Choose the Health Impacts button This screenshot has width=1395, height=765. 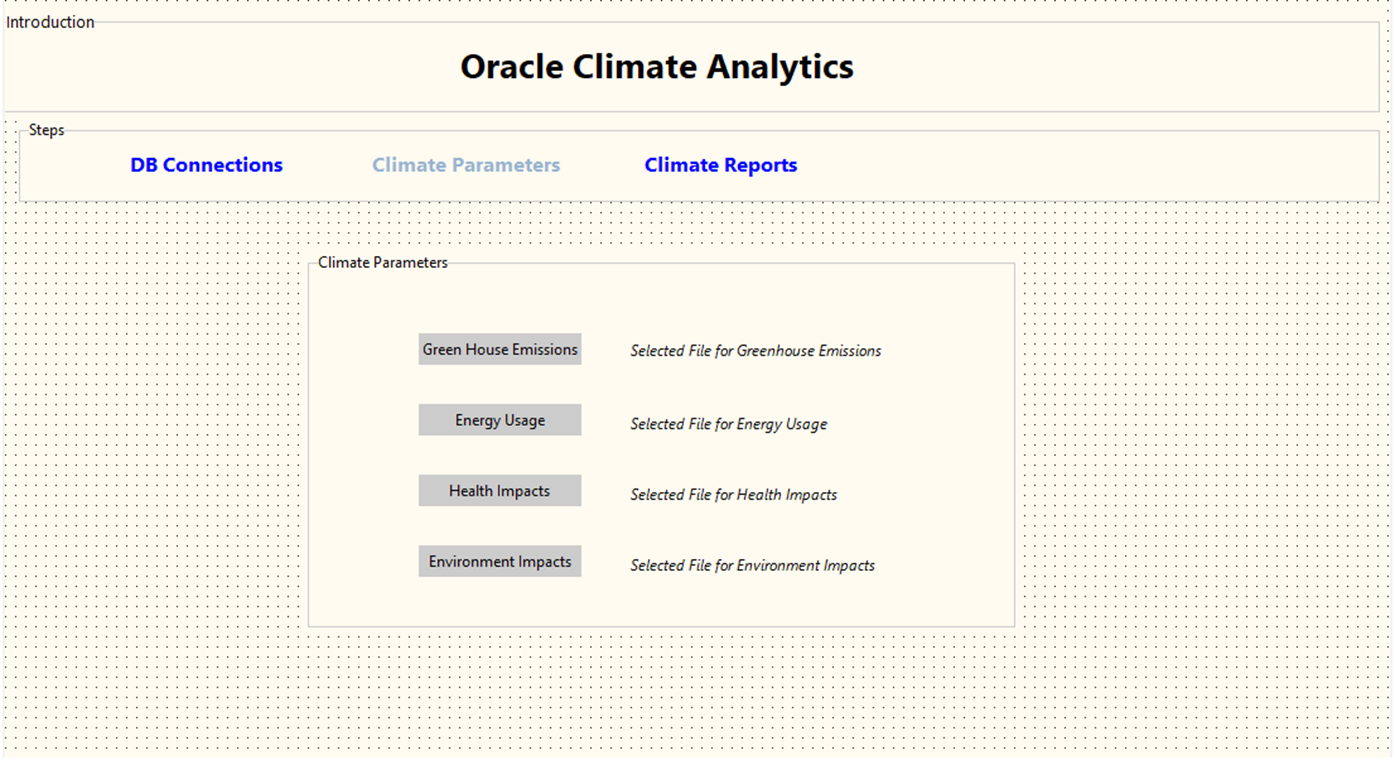pyautogui.click(x=499, y=490)
